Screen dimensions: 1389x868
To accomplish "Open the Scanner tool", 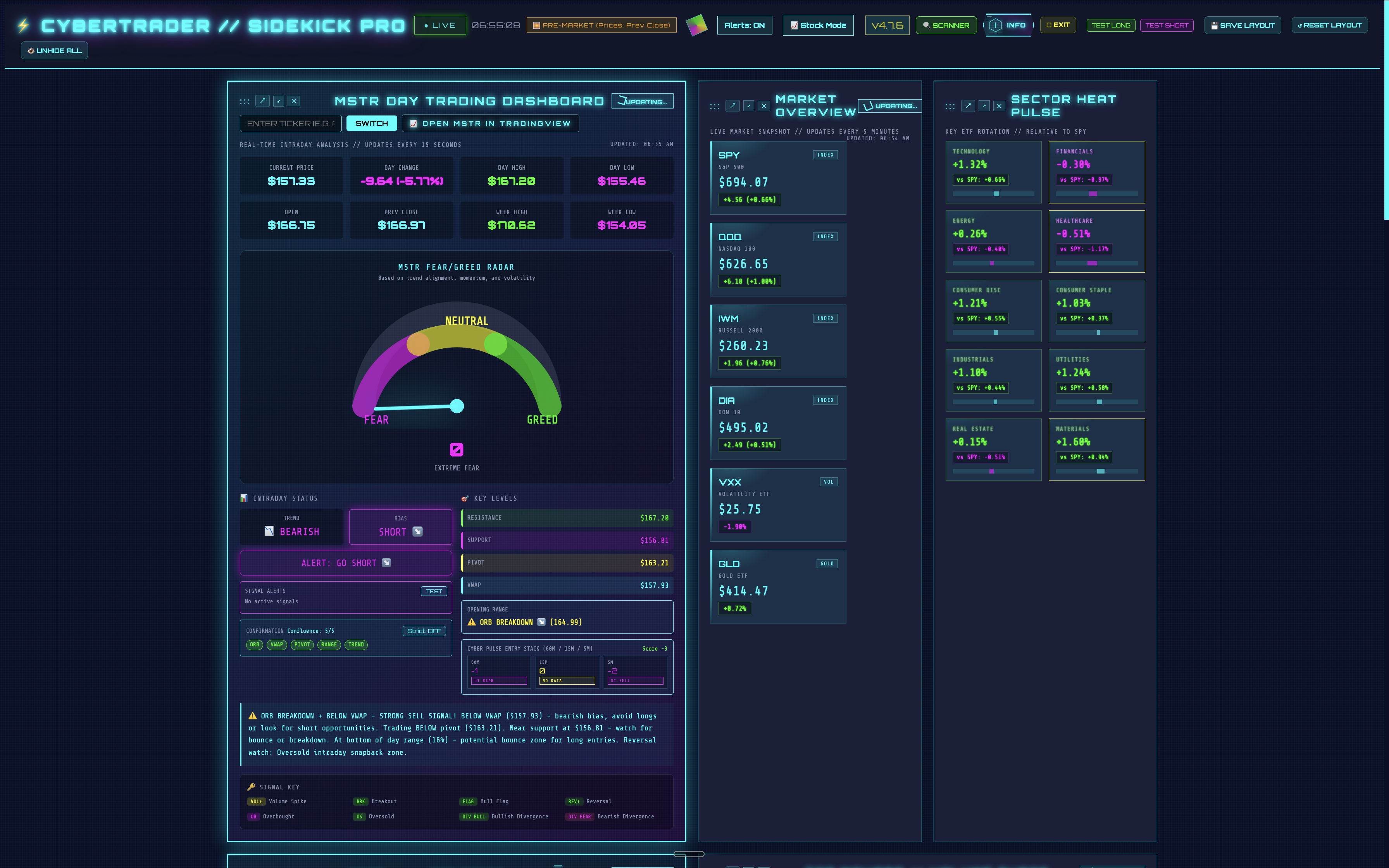I will pos(946,25).
